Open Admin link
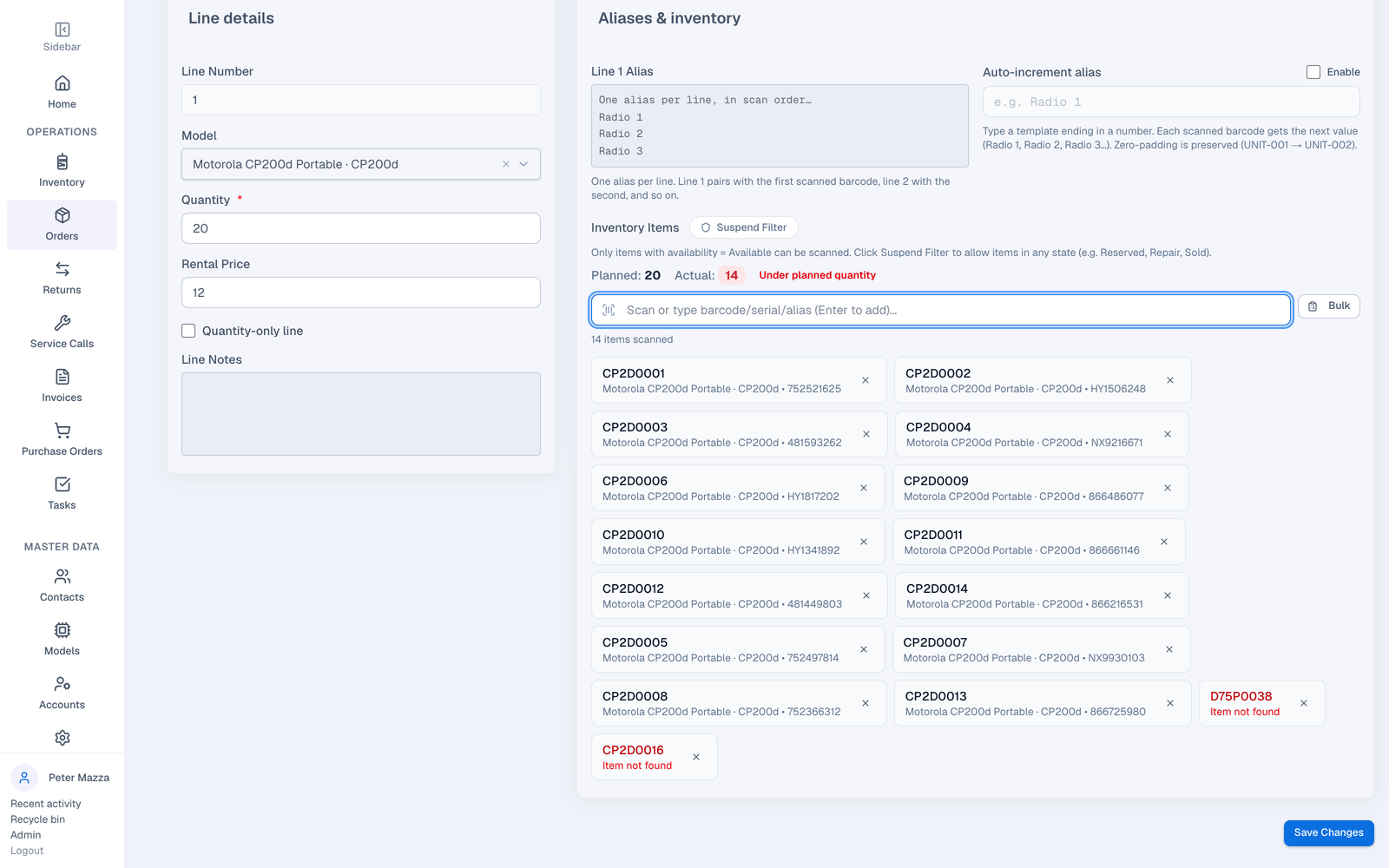The image size is (1389, 868). [x=26, y=835]
